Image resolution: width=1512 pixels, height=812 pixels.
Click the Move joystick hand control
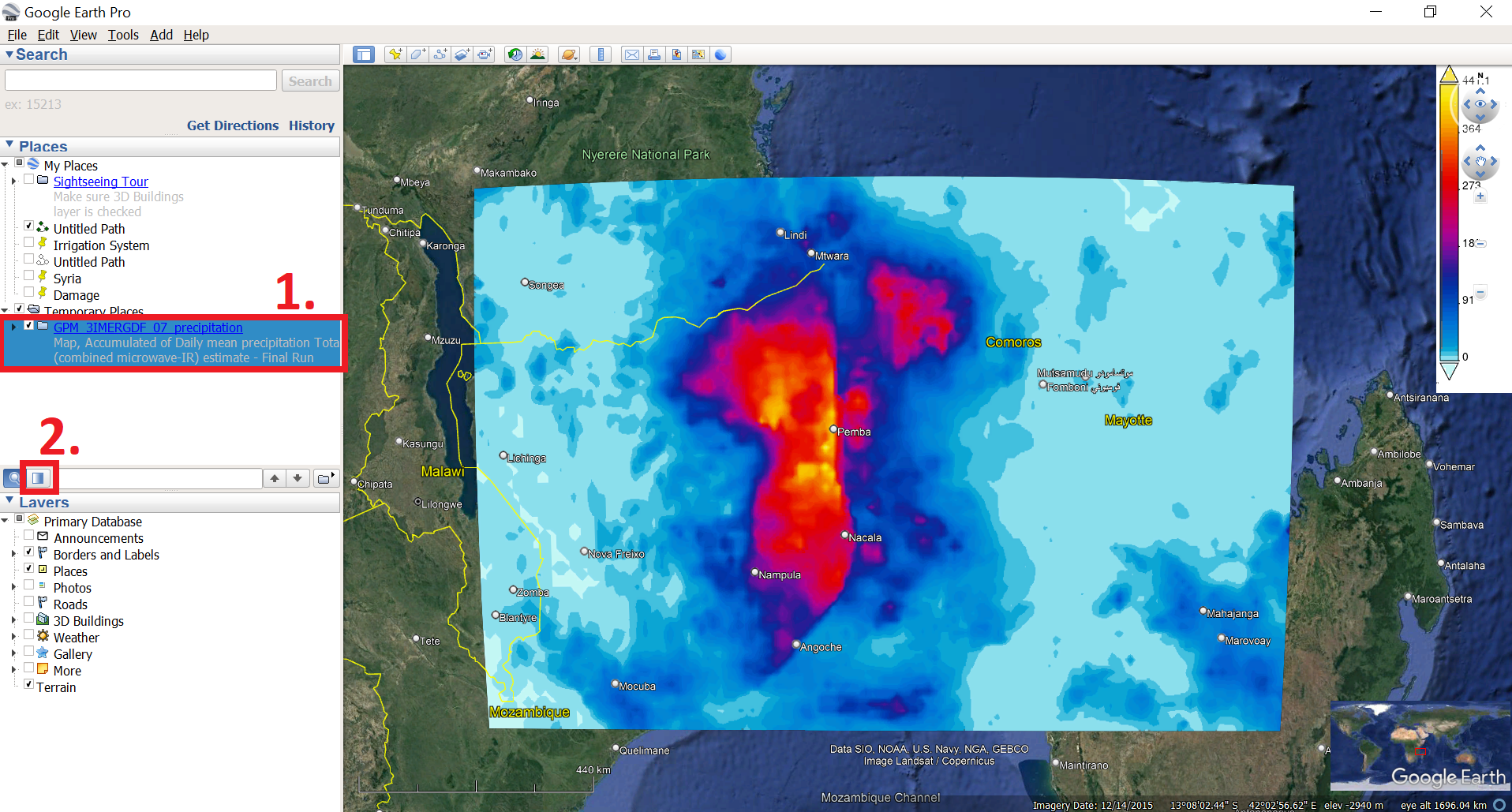[1480, 162]
